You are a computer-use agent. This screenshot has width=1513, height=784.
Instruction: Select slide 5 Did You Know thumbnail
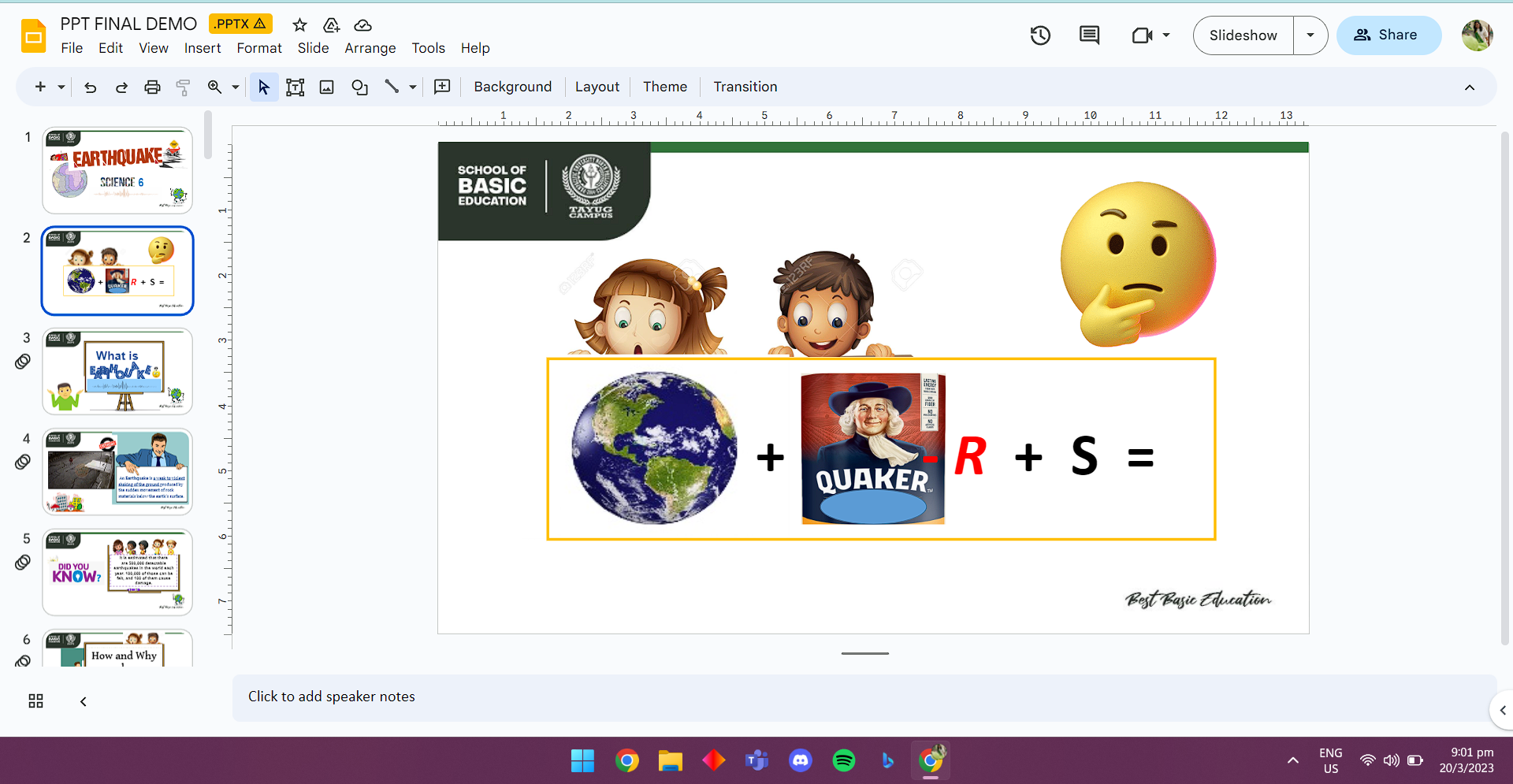click(117, 572)
